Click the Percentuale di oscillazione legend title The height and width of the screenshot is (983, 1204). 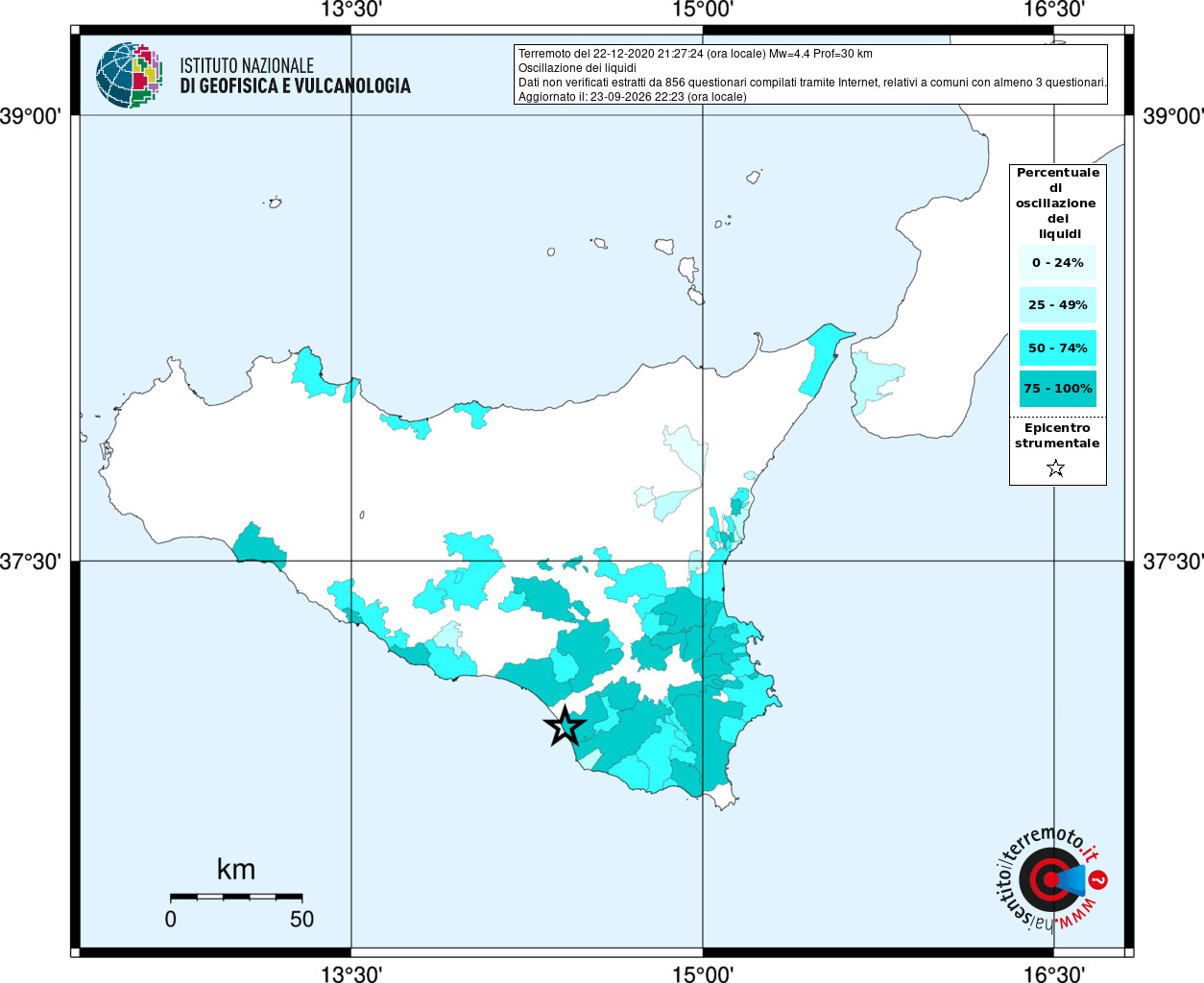(1057, 203)
